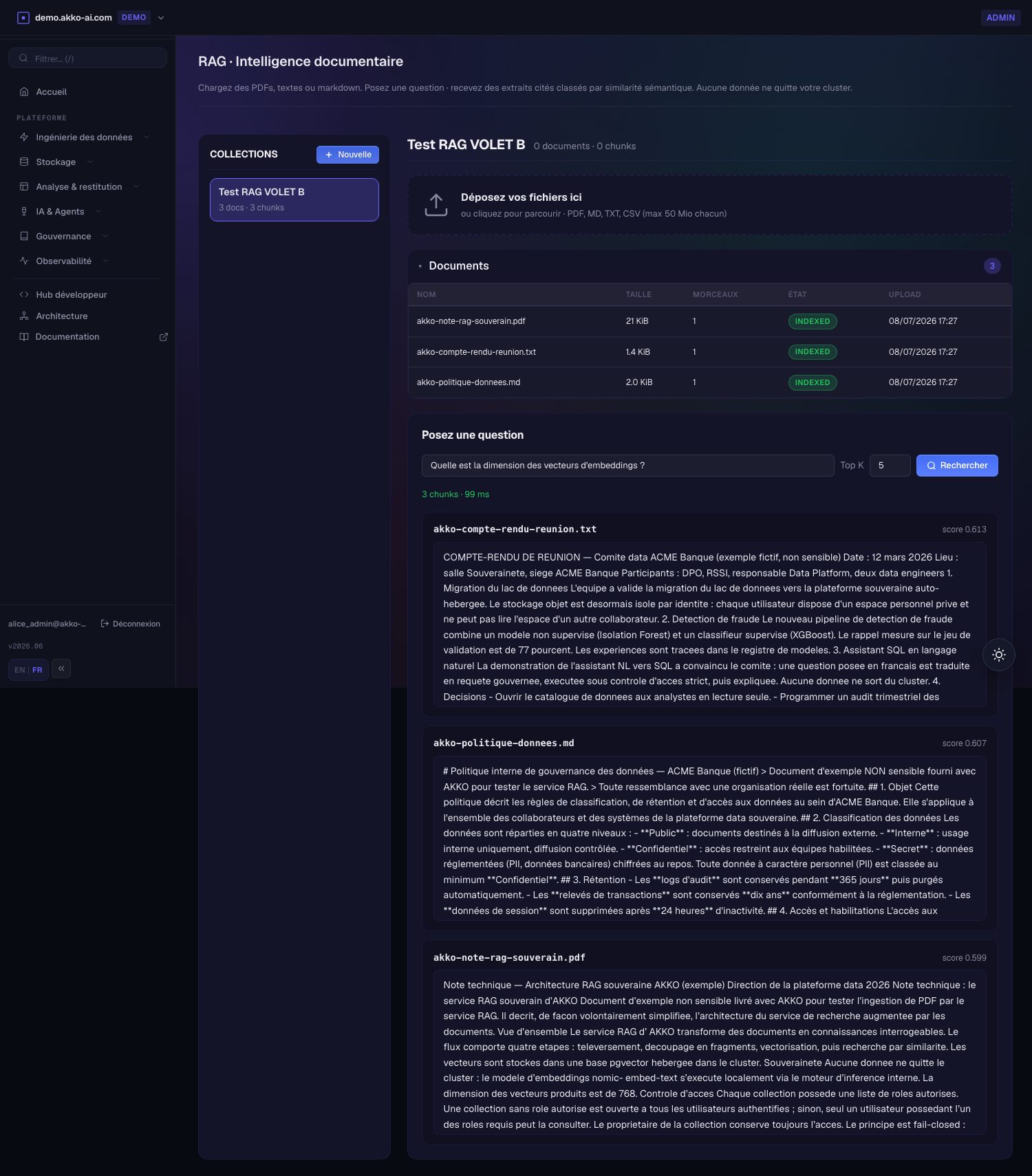The image size is (1032, 1176).
Task: Click the Documentation external link icon
Action: point(164,337)
